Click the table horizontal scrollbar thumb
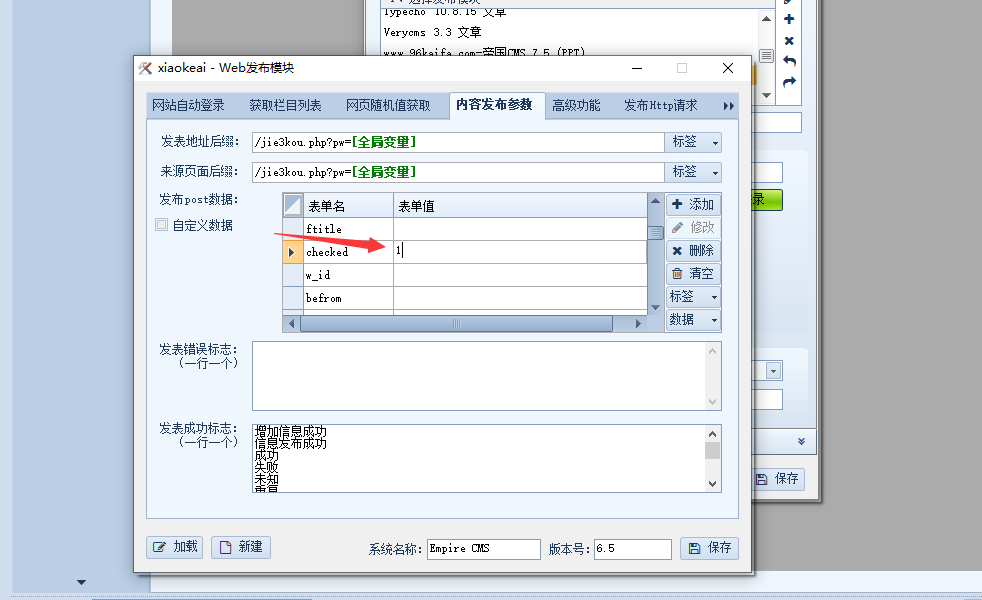The height and width of the screenshot is (600, 982). click(457, 323)
